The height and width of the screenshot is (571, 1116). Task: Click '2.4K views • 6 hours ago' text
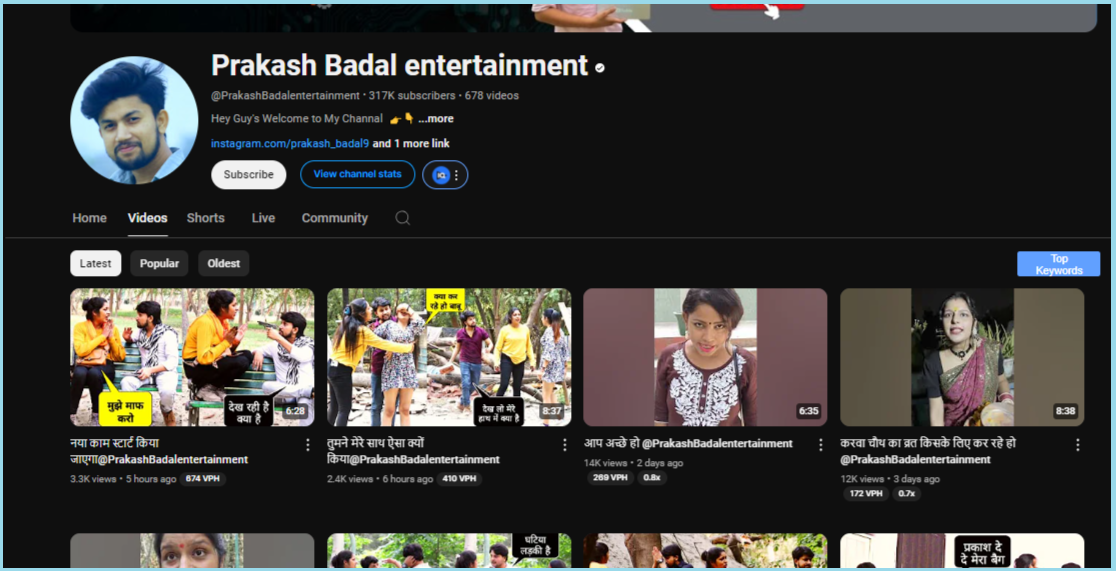tap(380, 479)
